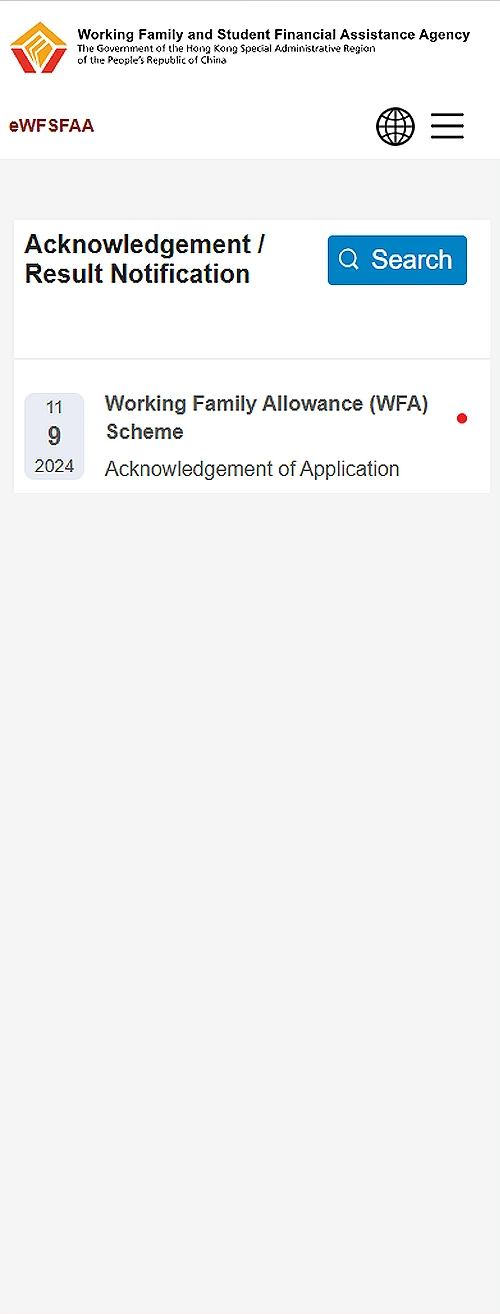Screen dimensions: 500x1314
Task: Open Working Family Allowance (WFA) notification title
Action: [x=267, y=417]
